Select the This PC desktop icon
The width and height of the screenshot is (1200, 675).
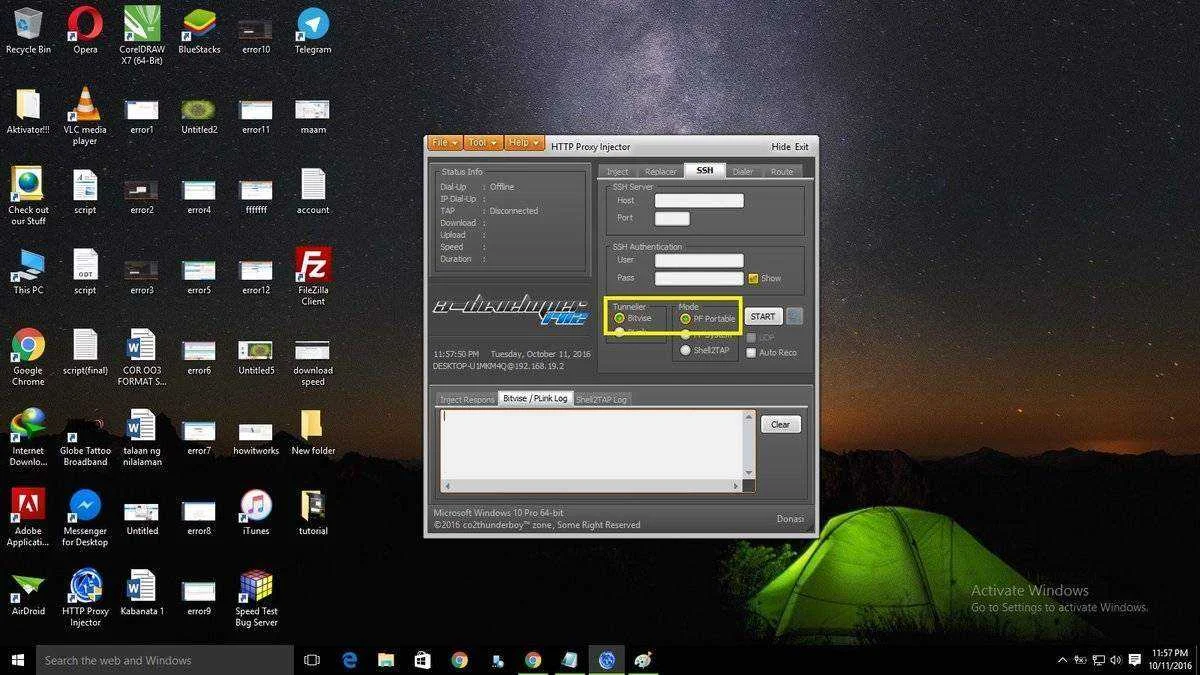(28, 271)
